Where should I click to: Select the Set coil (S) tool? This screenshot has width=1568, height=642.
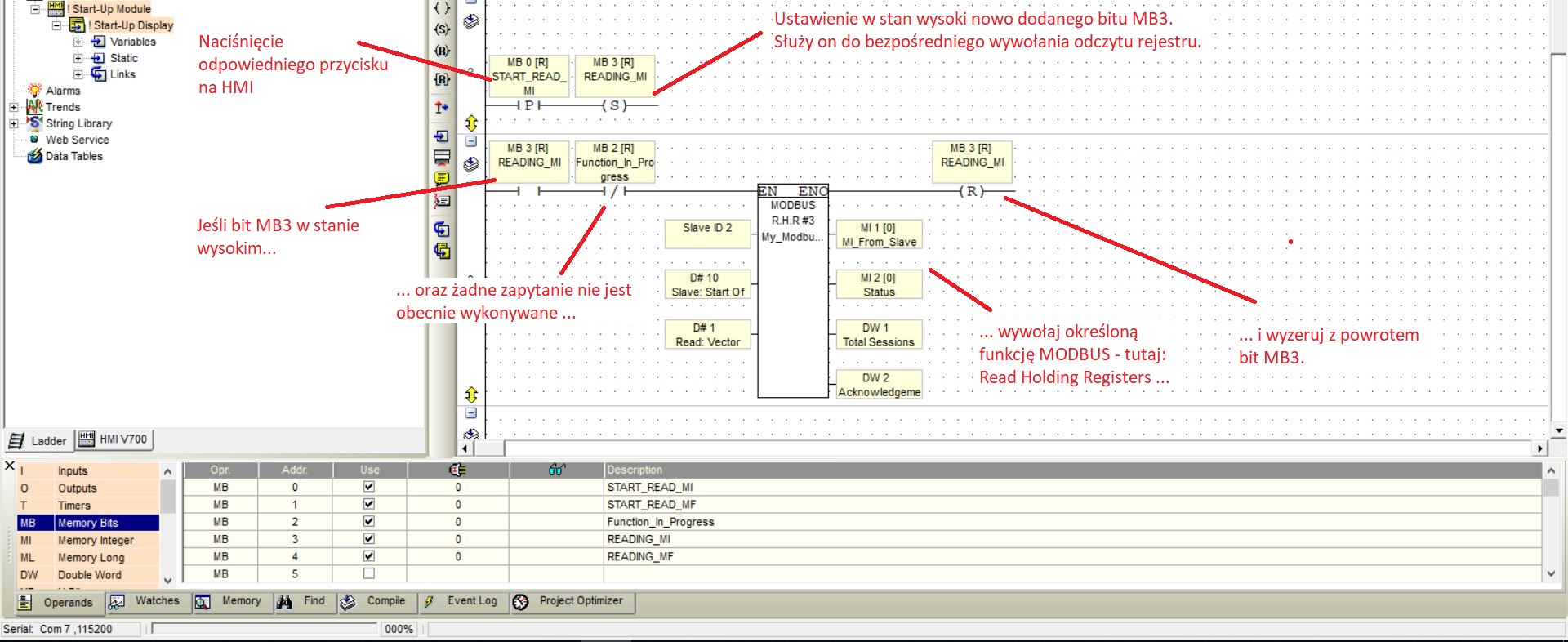(x=442, y=29)
